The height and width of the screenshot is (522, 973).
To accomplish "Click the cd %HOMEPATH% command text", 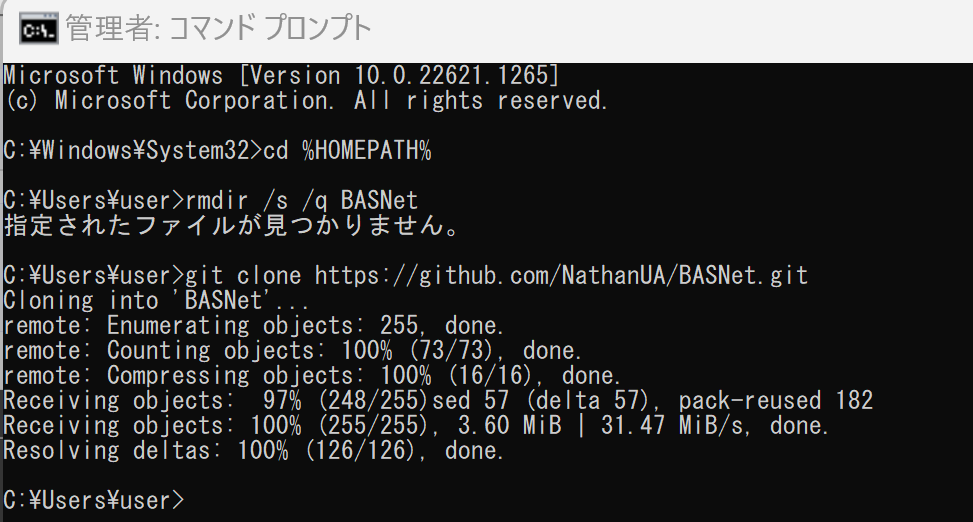I will [x=347, y=151].
